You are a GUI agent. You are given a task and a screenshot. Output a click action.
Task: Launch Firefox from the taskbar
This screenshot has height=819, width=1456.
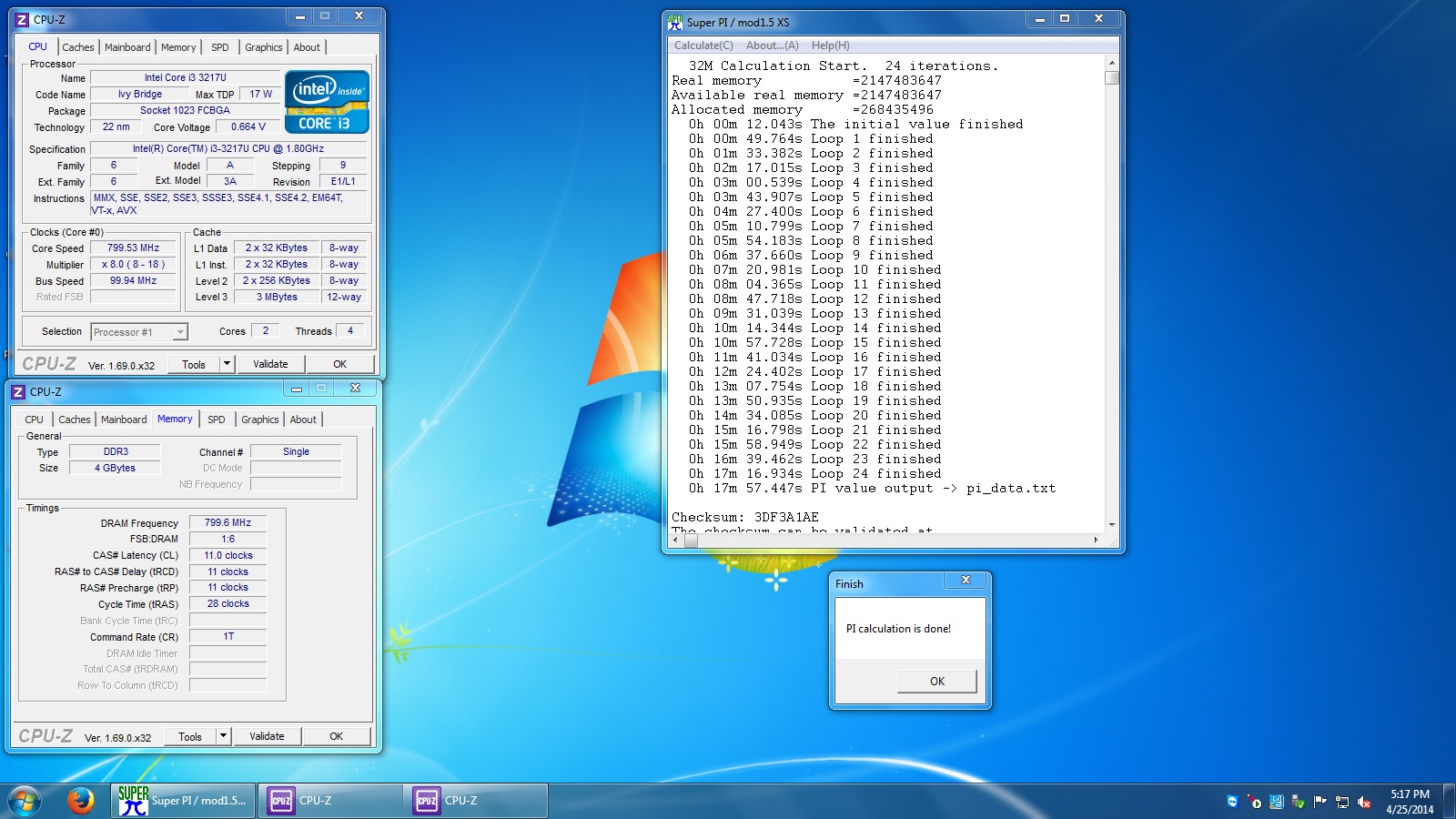[80, 801]
